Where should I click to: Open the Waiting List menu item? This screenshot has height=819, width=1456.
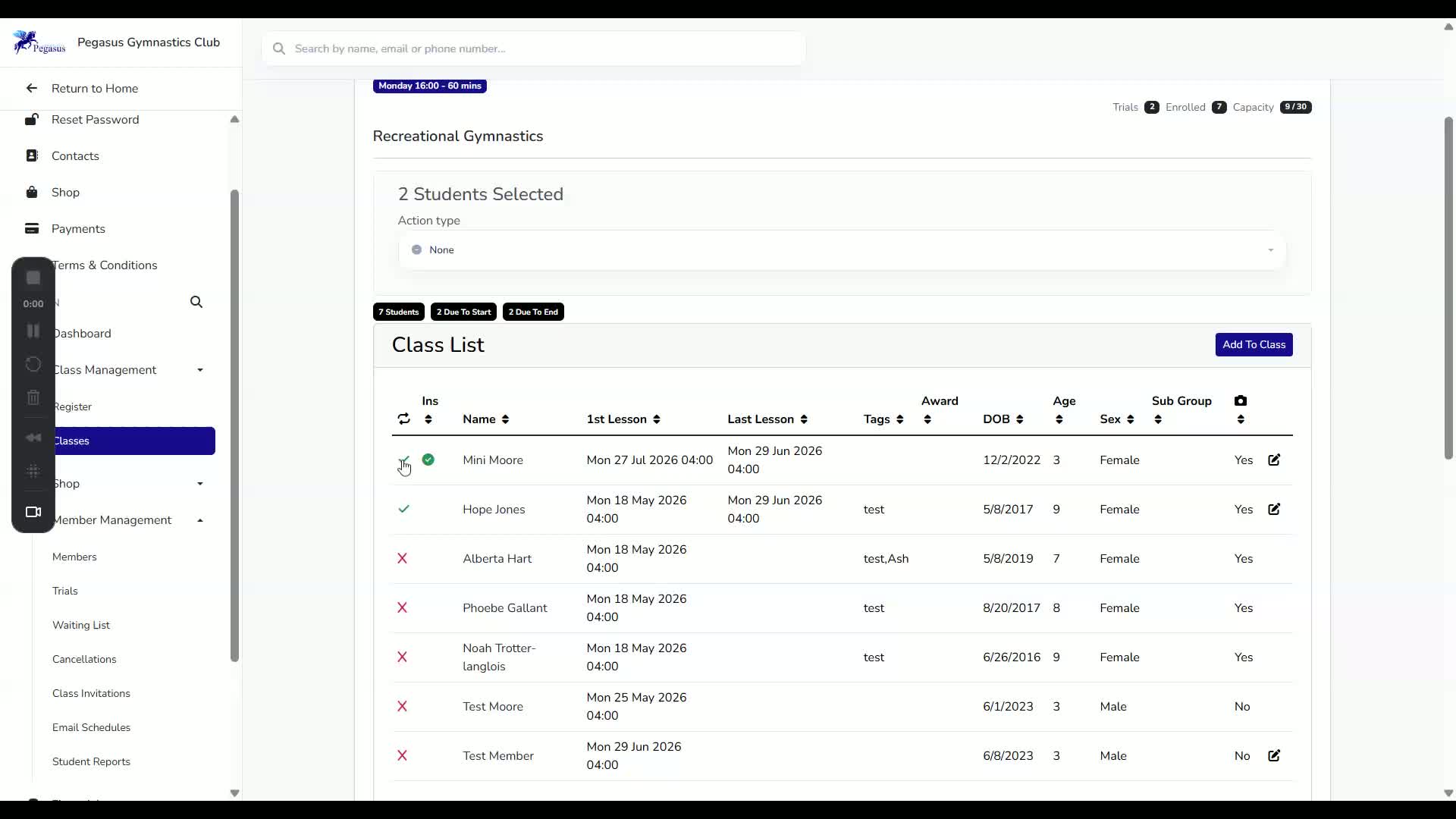(81, 625)
